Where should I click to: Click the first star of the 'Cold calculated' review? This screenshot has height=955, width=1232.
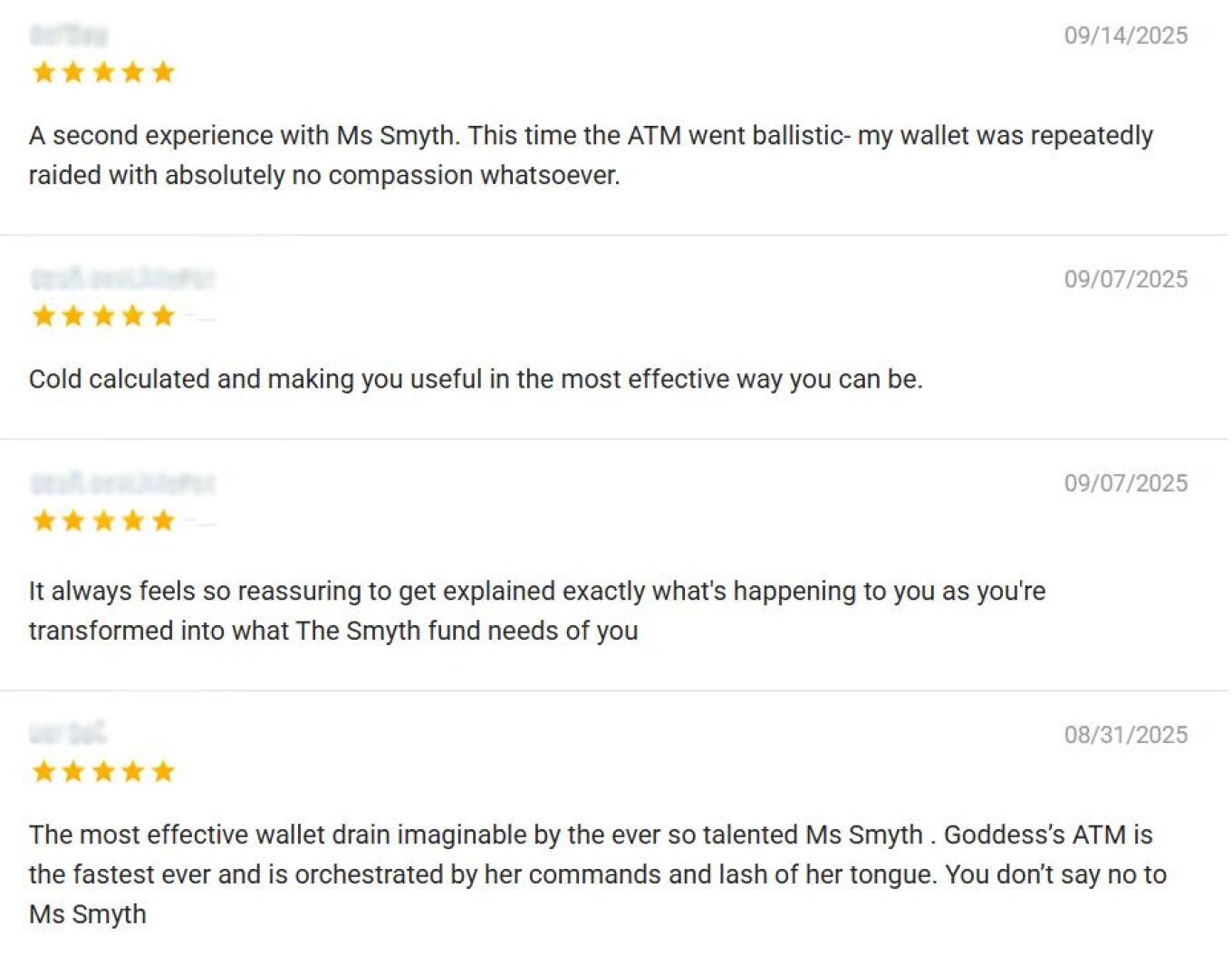[43, 315]
